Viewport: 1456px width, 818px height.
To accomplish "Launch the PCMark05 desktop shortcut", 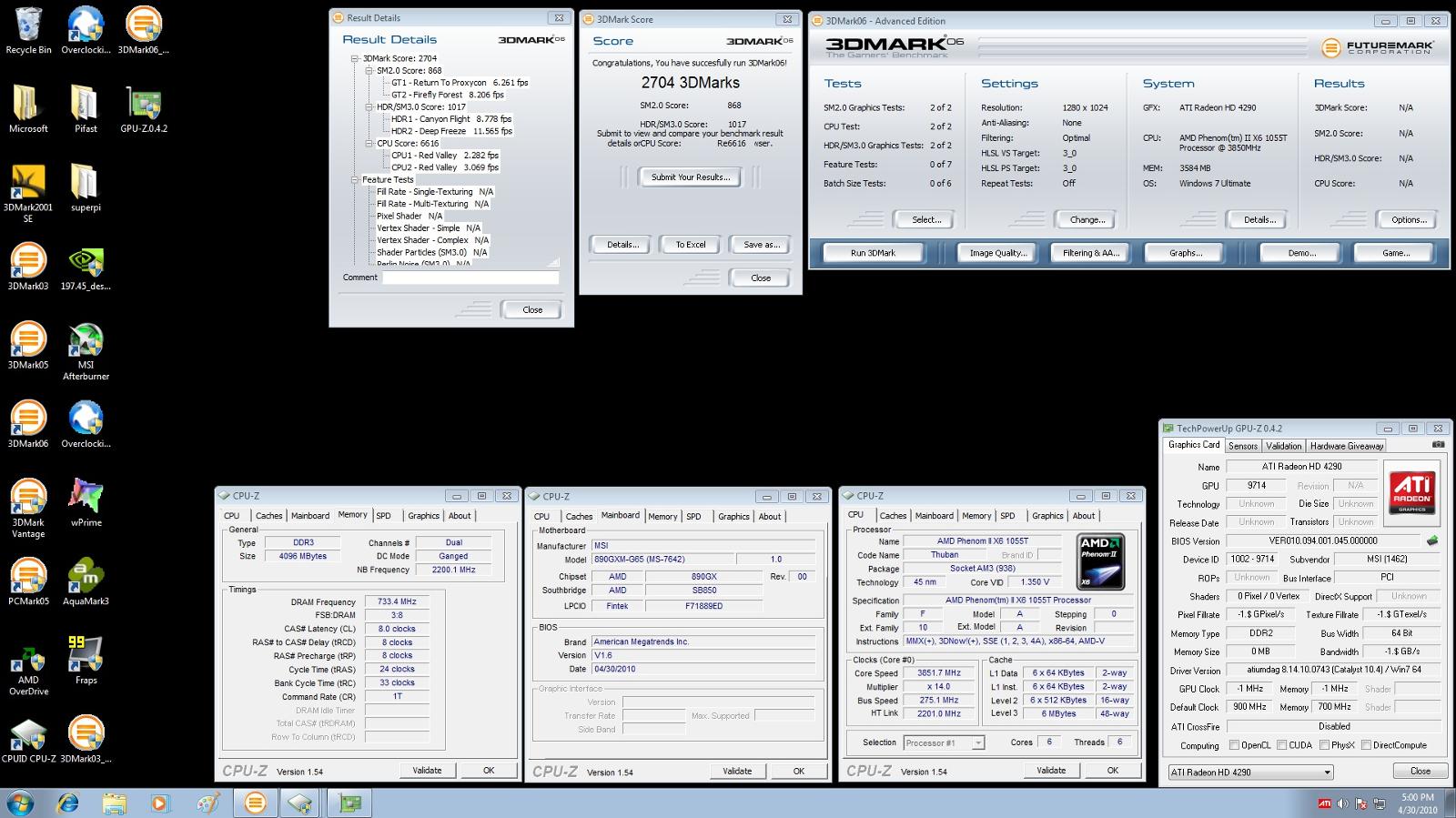I will 28,582.
